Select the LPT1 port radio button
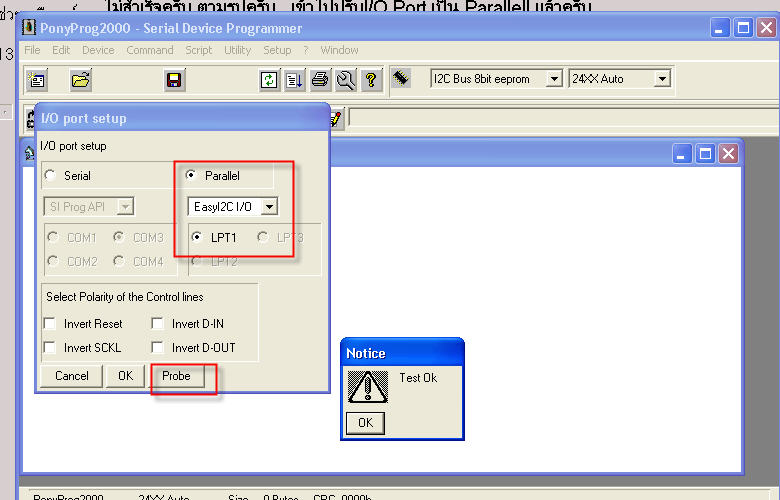 (197, 237)
